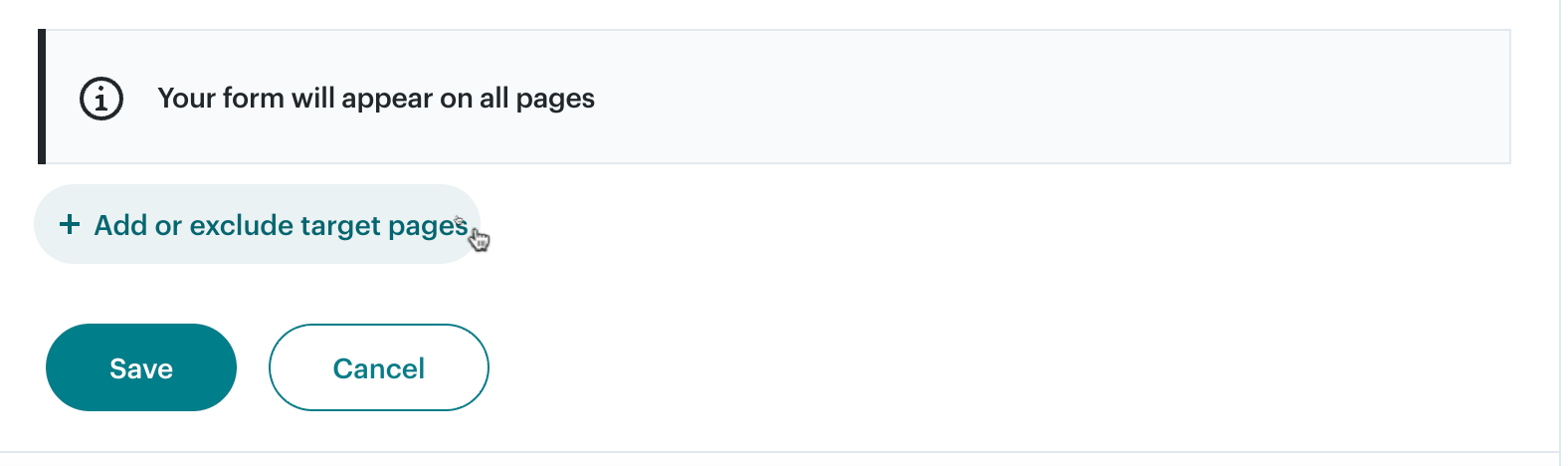The width and height of the screenshot is (1568, 466).
Task: Hit the teal plus sign icon
Action: tap(70, 224)
